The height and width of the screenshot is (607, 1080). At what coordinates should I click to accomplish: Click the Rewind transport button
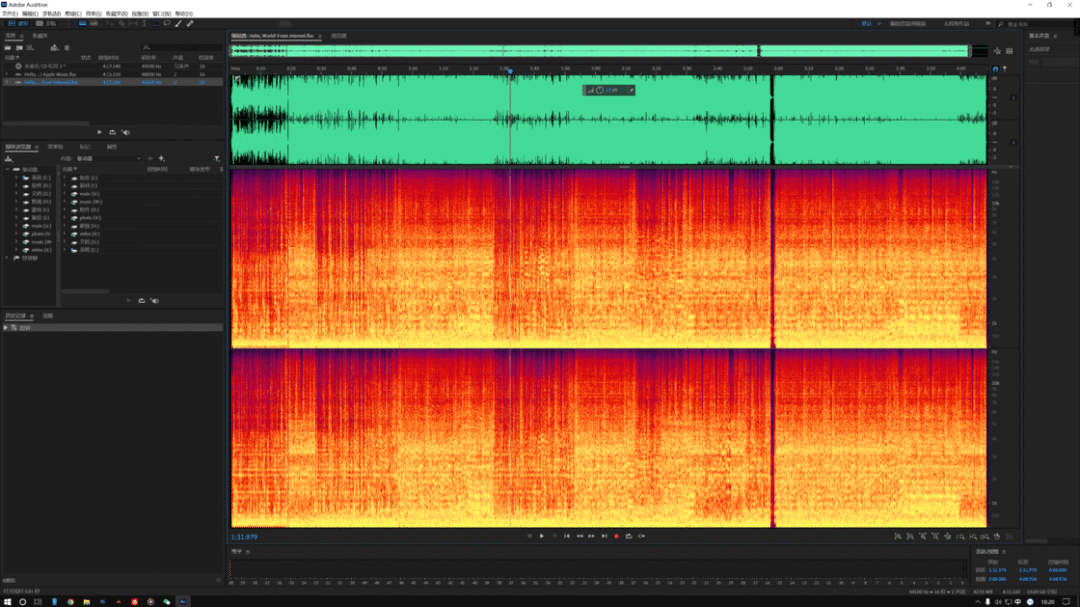pyautogui.click(x=579, y=536)
